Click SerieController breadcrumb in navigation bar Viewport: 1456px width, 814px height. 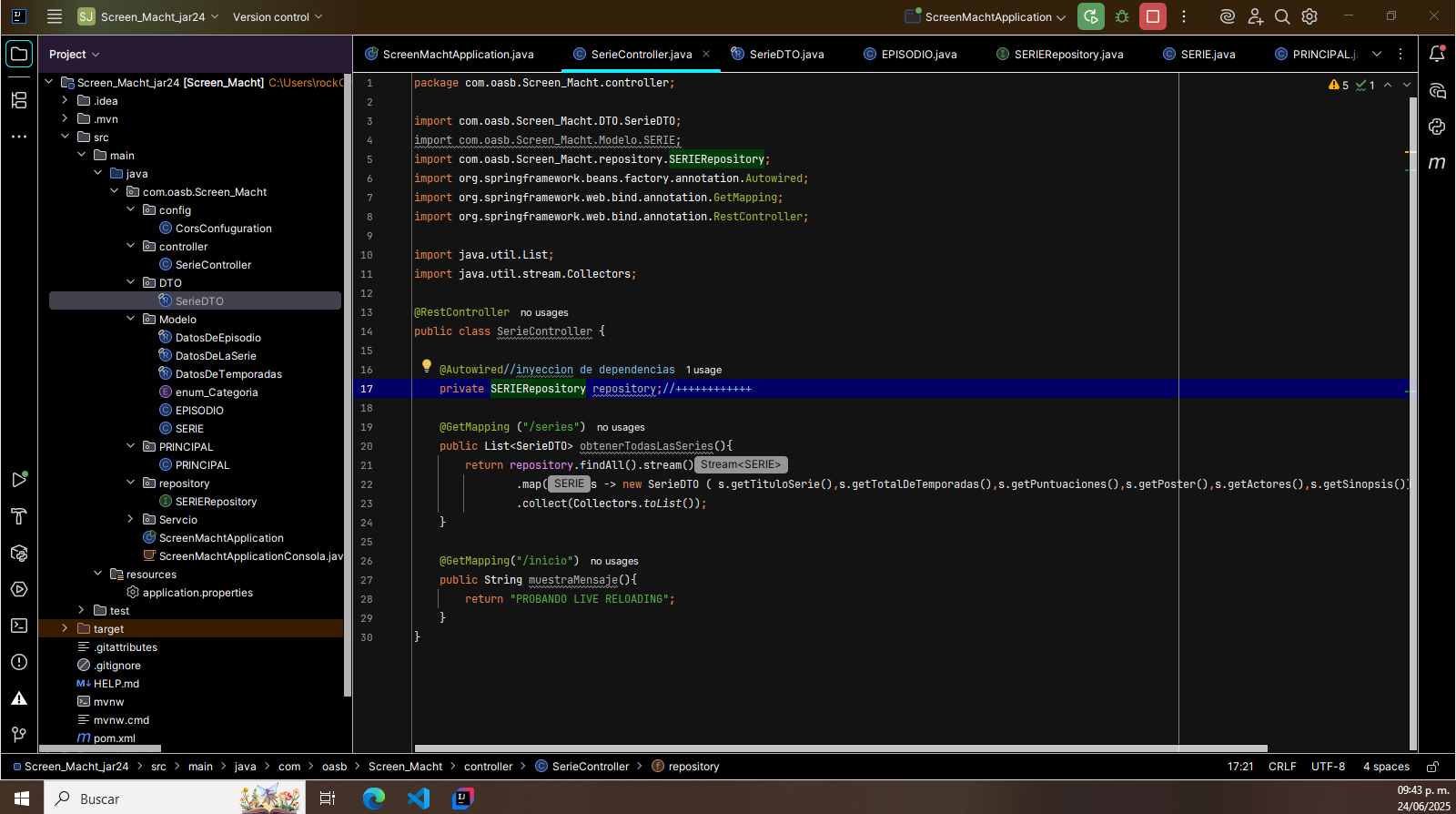pyautogui.click(x=582, y=767)
